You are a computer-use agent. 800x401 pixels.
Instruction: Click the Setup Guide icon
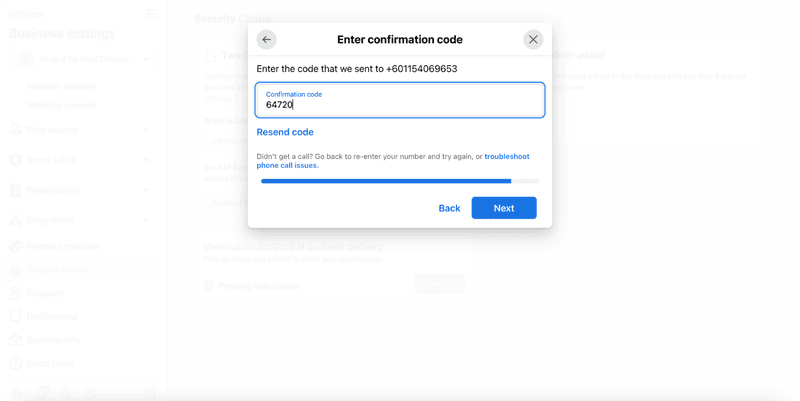pyautogui.click(x=15, y=364)
